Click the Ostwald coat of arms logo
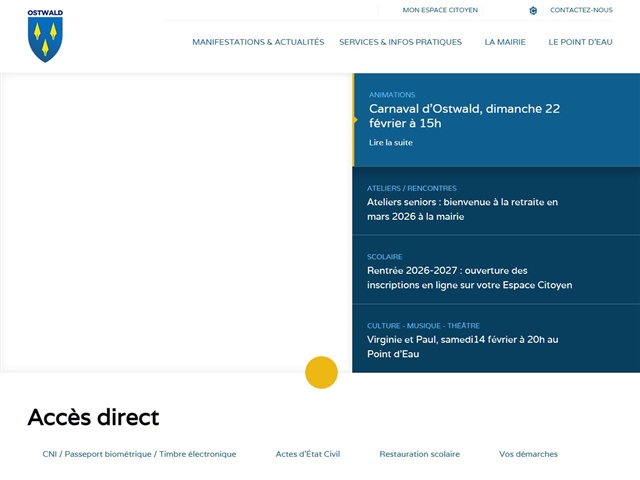640x480 pixels. (45, 36)
